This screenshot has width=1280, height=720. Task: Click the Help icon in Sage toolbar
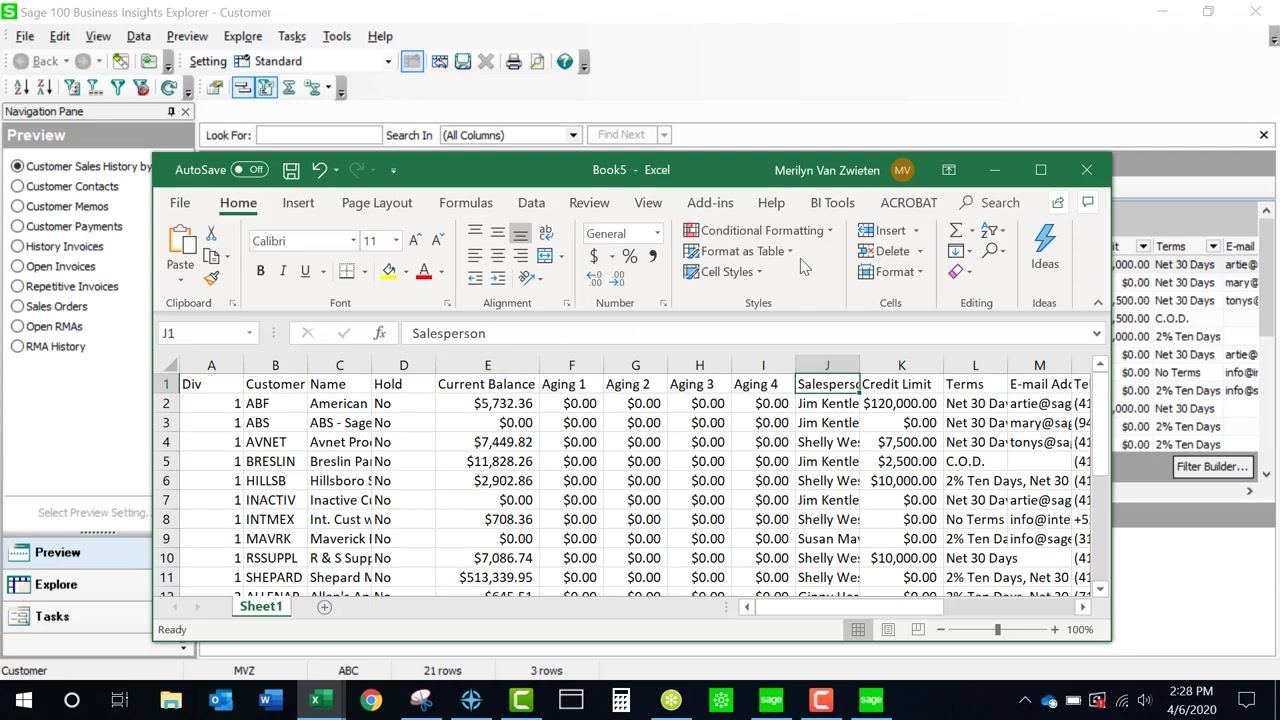click(565, 62)
